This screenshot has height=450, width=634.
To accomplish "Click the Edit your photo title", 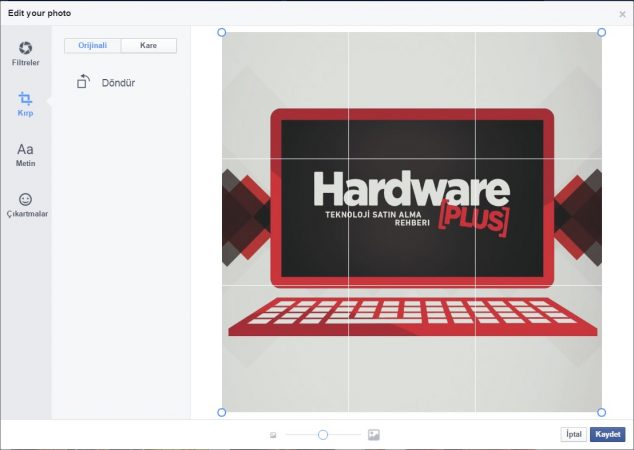I will (x=39, y=13).
